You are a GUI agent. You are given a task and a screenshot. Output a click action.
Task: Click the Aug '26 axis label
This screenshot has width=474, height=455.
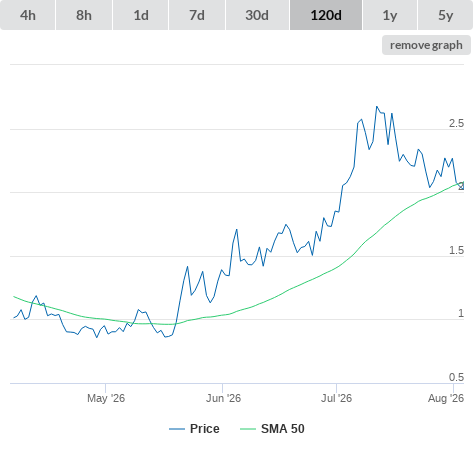(446, 398)
